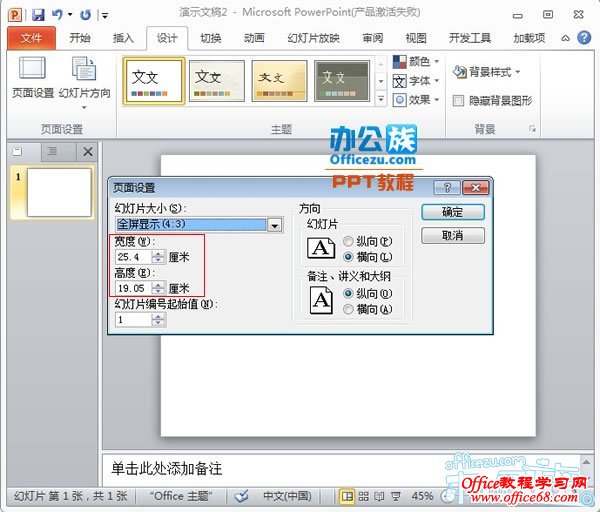This screenshot has width=600, height=512.
Task: Click the slide number start spinner
Action: (x=158, y=320)
